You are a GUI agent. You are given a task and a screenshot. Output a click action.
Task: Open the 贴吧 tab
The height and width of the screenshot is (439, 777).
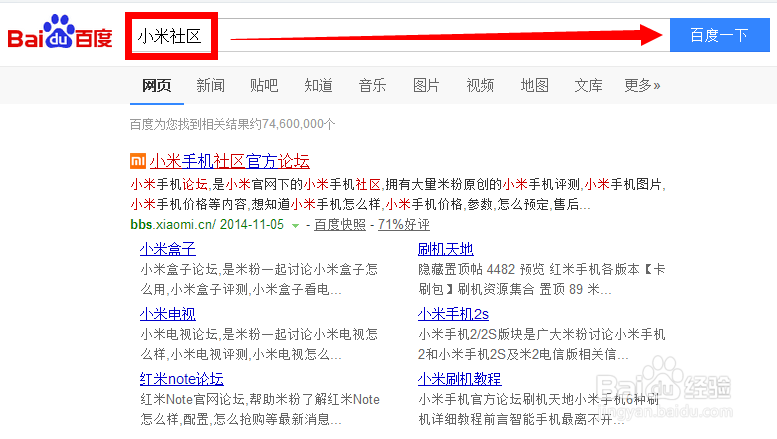click(x=264, y=85)
